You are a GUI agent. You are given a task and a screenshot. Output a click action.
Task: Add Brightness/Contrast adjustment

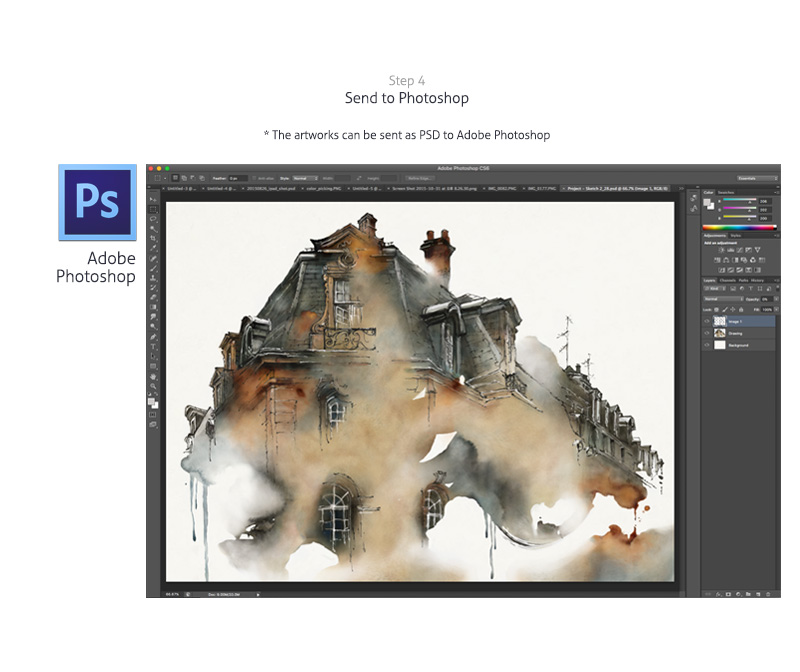[721, 250]
